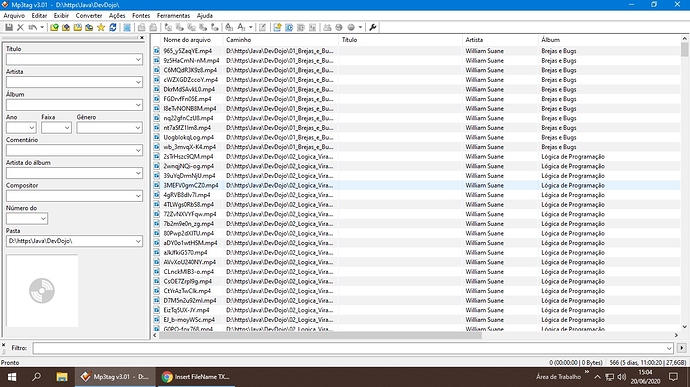Click the Export icon with star
Screen dimensions: 690x387
pos(277,27)
